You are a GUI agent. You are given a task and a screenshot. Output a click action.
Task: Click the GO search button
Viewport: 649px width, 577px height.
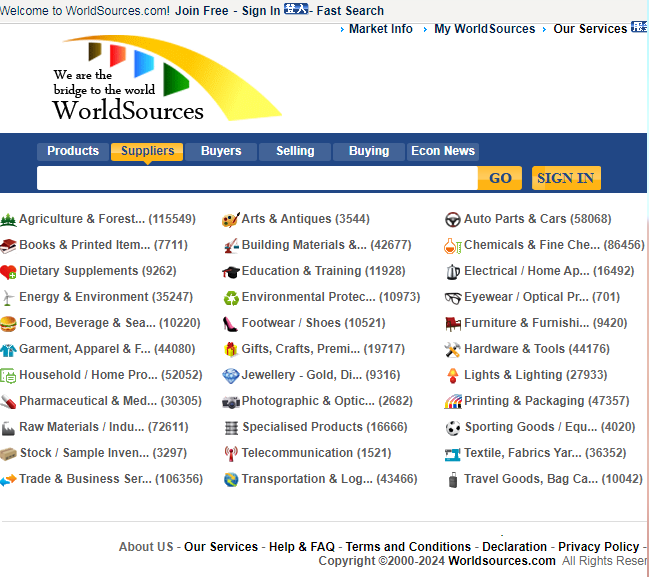[x=500, y=178]
